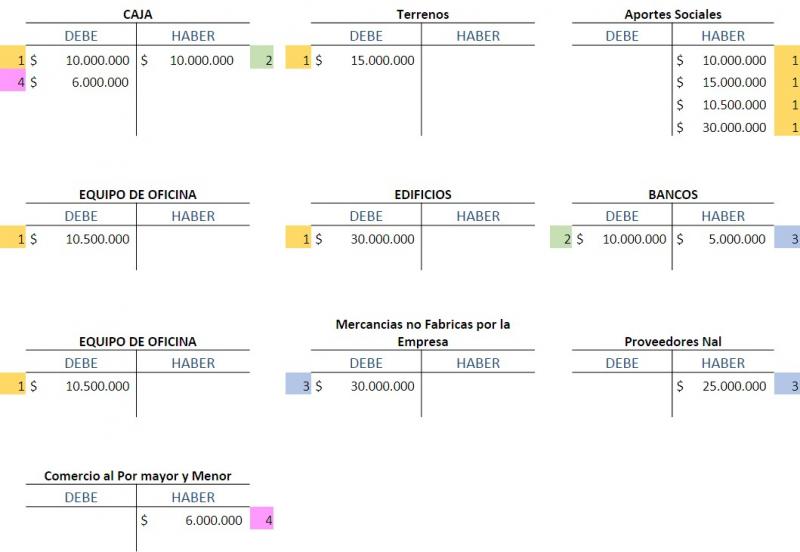This screenshot has height=552, width=800.
Task: Select pink cell 4 beside Comercio haber
Action: (261, 520)
